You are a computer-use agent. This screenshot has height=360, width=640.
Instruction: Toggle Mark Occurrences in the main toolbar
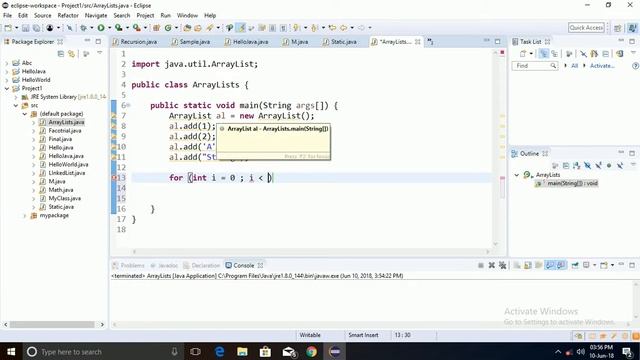(241, 28)
